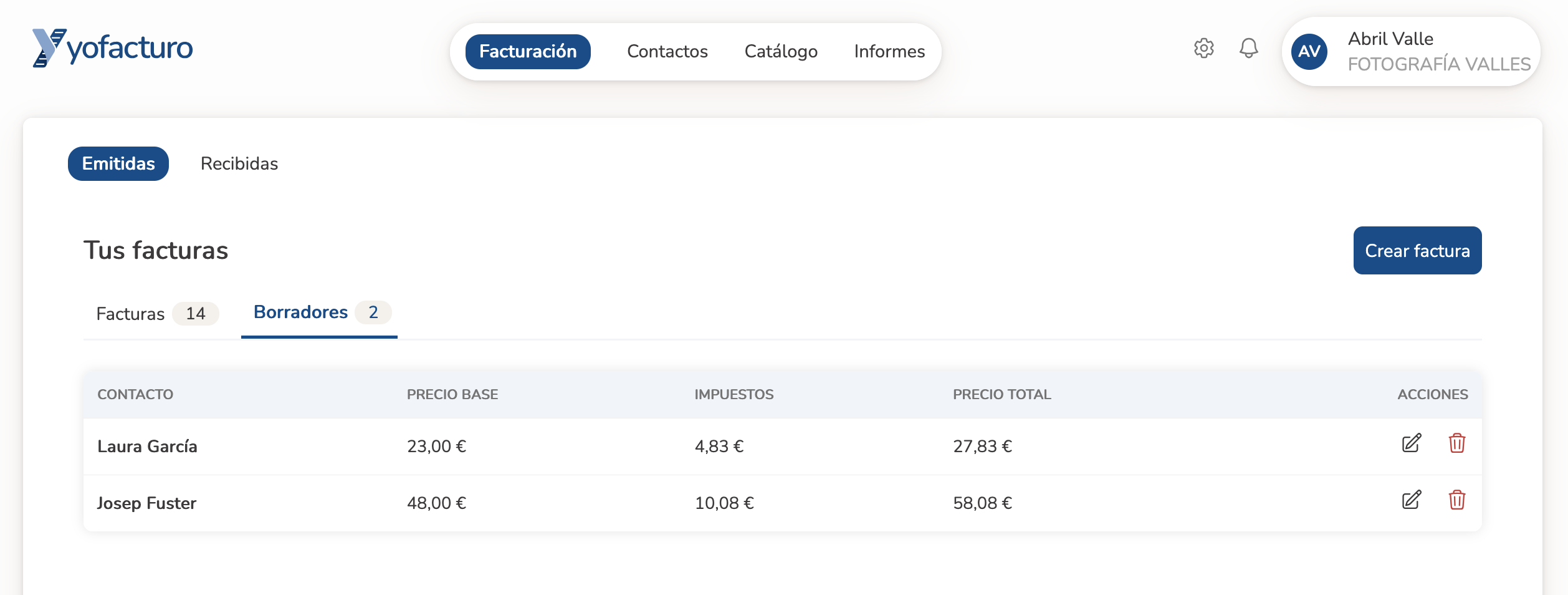Click the 23,00 € base price
This screenshot has width=1568, height=595.
(x=436, y=447)
